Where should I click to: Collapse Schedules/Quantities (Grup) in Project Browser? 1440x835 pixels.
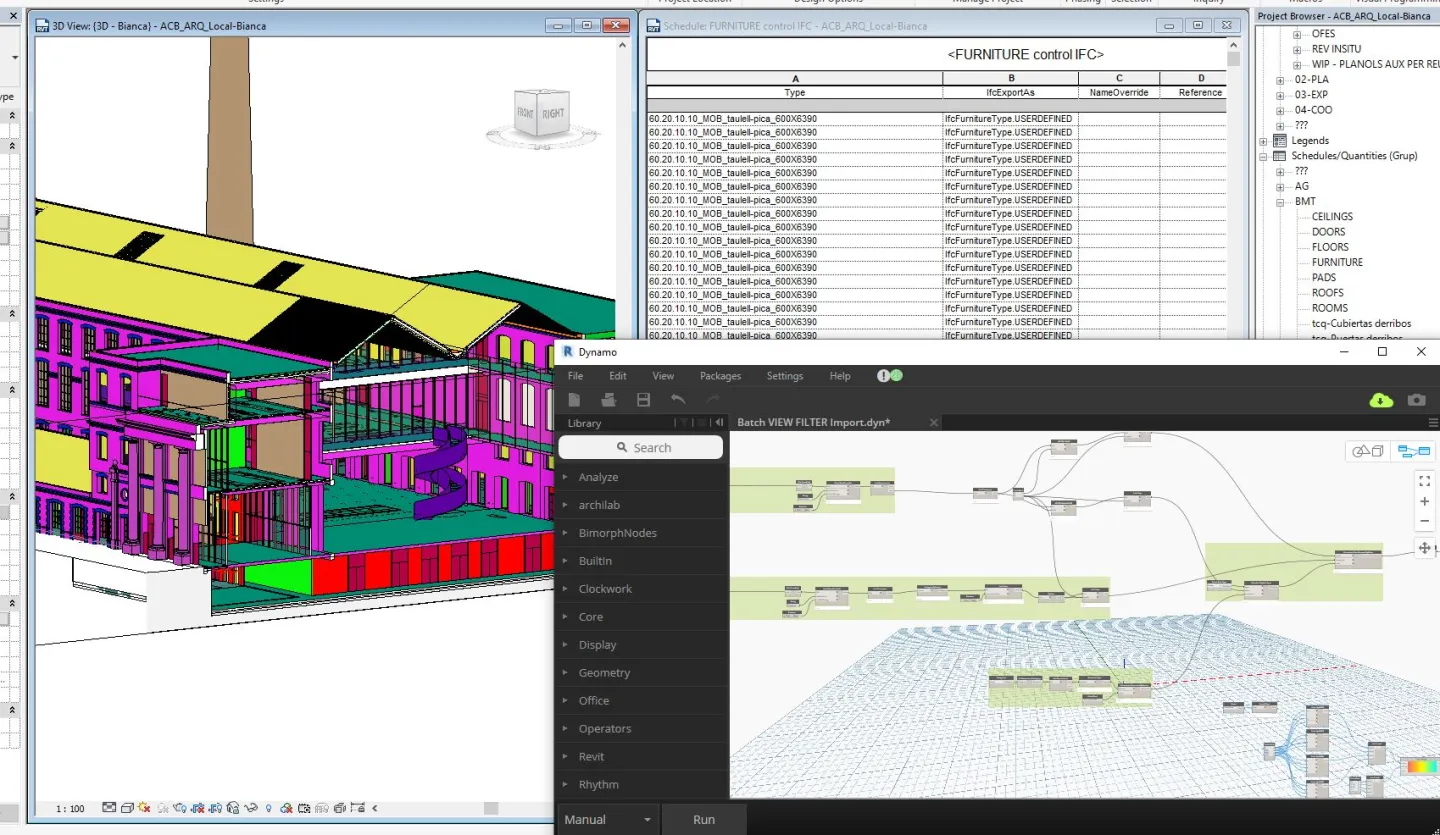pos(1264,156)
